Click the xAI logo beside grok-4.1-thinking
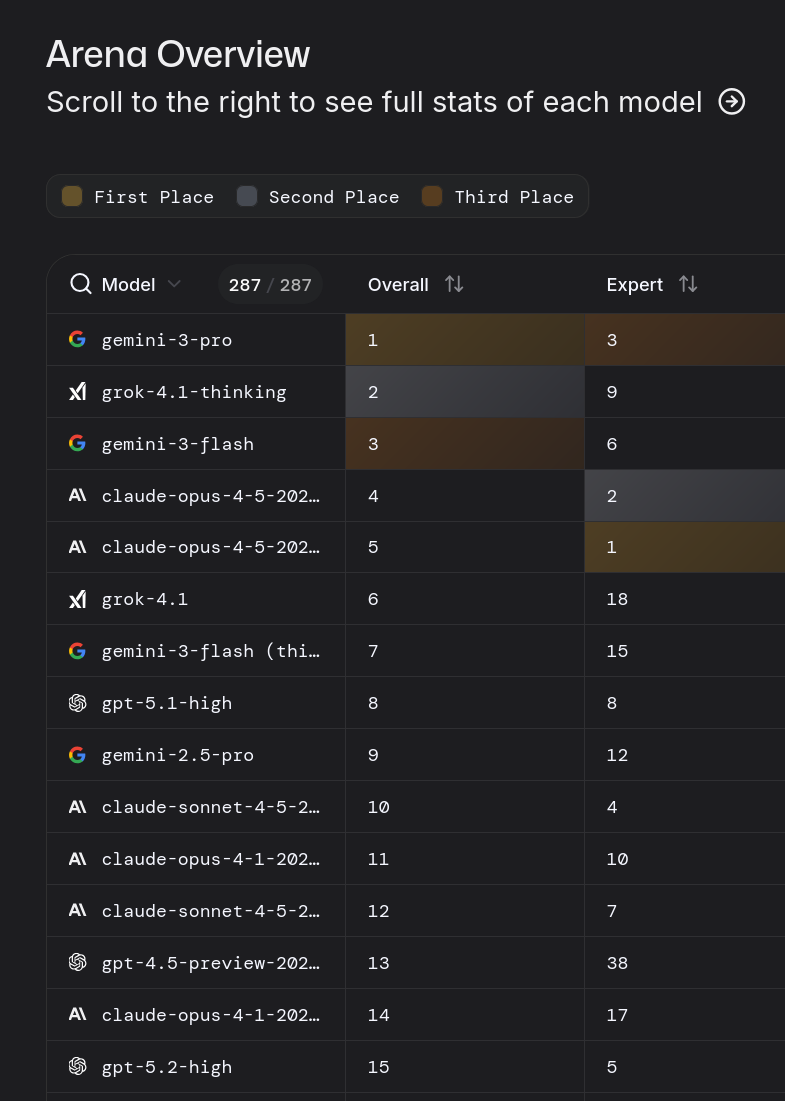The image size is (785, 1101). click(x=77, y=392)
